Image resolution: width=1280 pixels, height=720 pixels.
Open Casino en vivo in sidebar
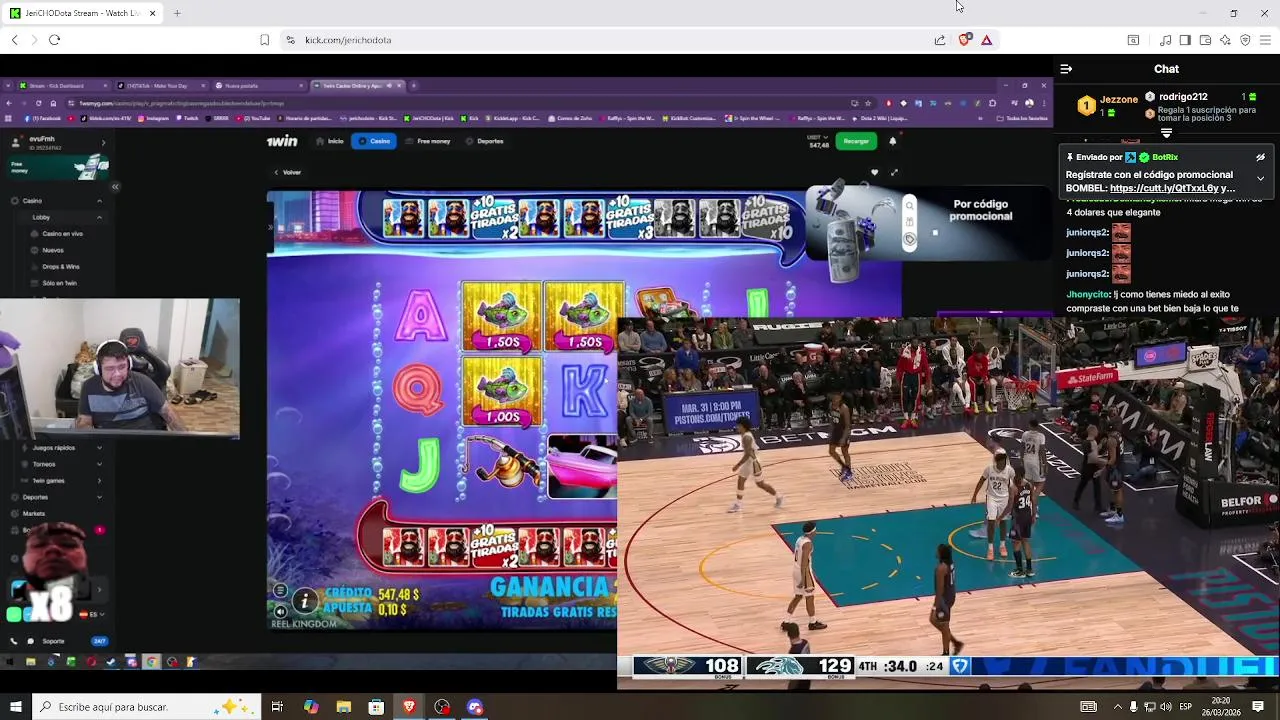(x=62, y=234)
